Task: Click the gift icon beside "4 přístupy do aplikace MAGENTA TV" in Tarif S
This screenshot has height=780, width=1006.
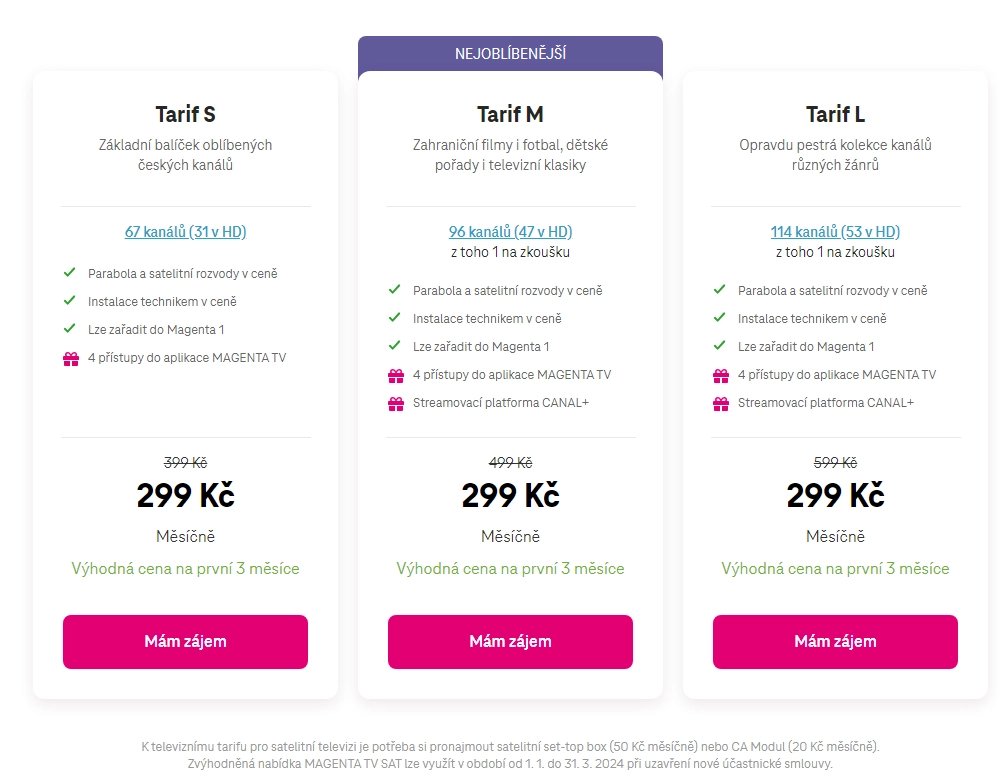Action: point(69,357)
